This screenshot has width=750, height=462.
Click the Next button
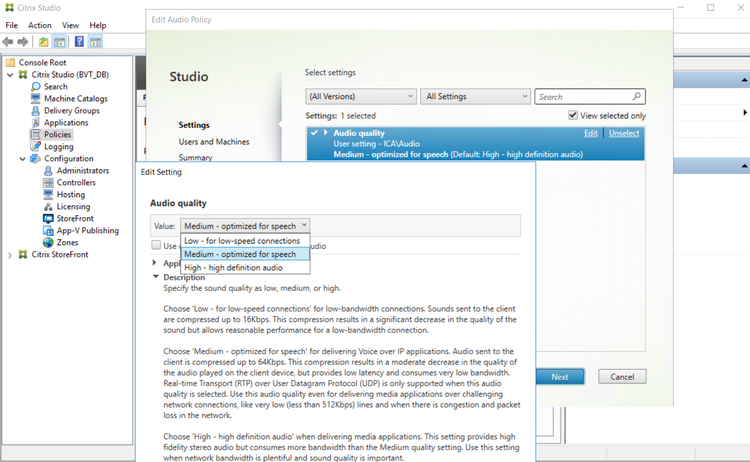(x=560, y=377)
